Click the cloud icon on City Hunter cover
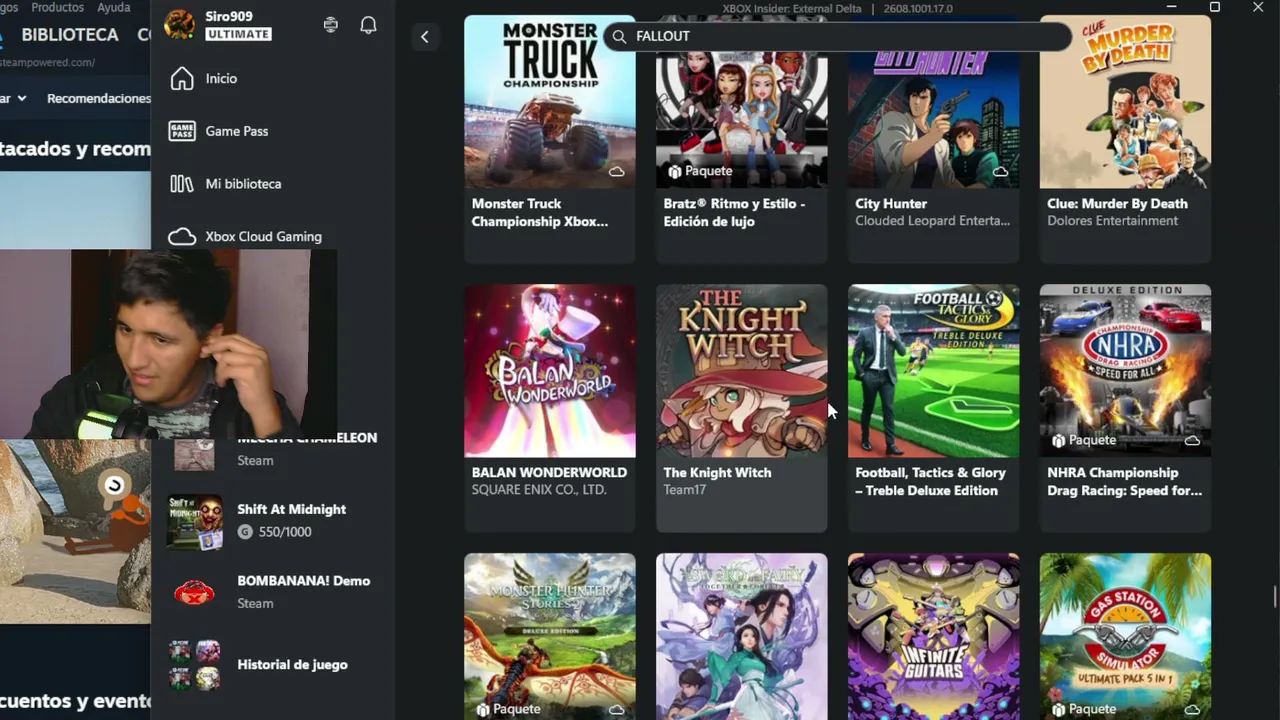 [x=1001, y=171]
